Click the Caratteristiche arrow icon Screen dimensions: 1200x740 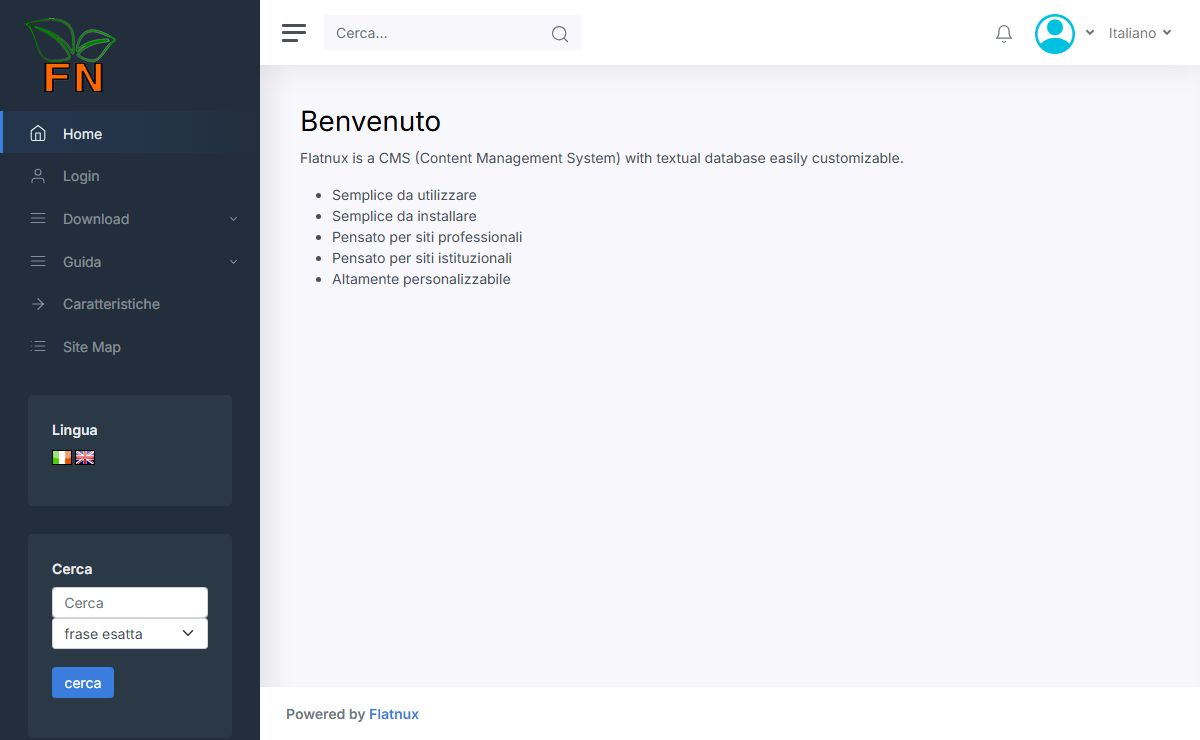click(x=38, y=304)
